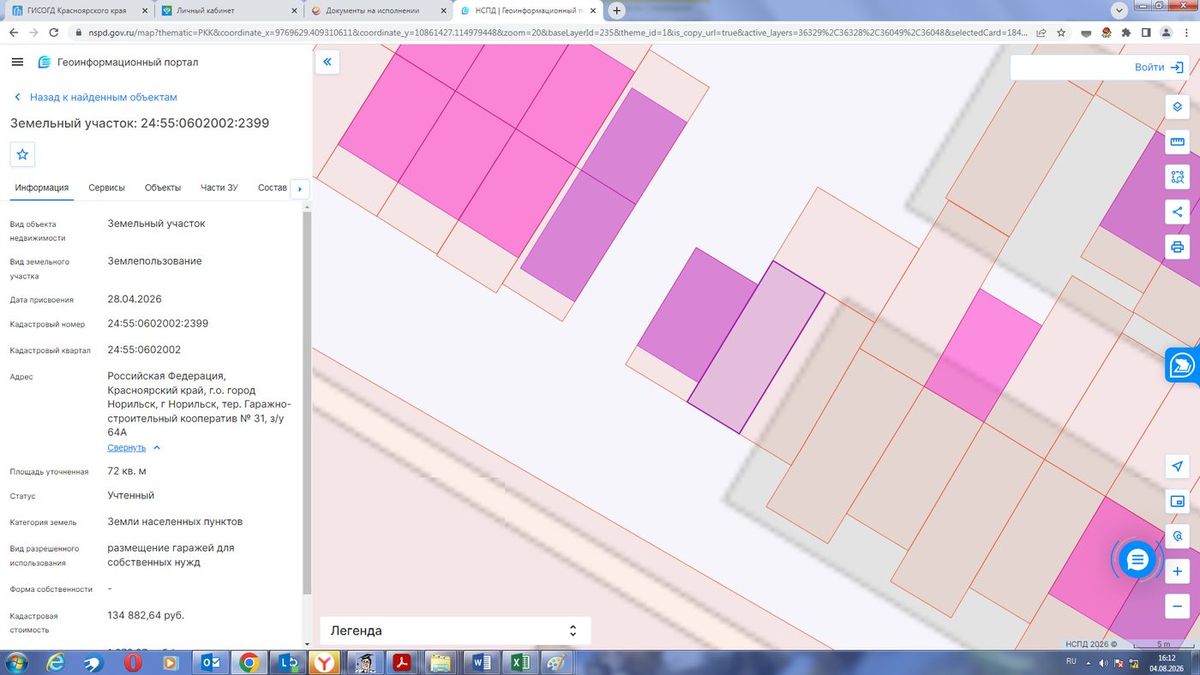
Task: Open Internet Explorer from the taskbar
Action: tap(55, 662)
